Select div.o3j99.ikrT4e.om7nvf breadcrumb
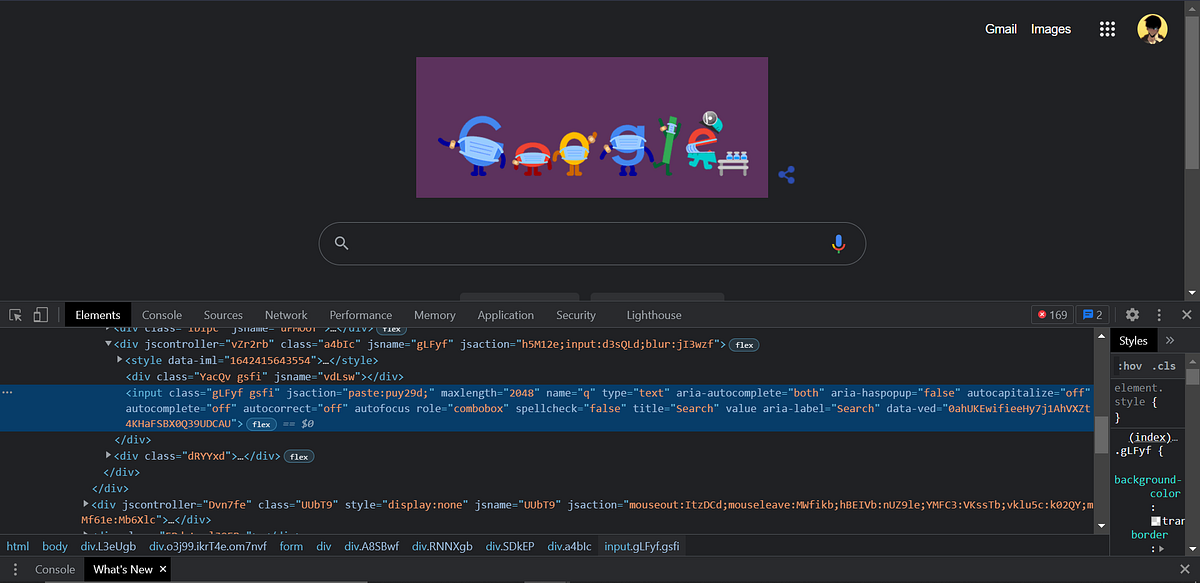Image resolution: width=1200 pixels, height=583 pixels. point(208,546)
